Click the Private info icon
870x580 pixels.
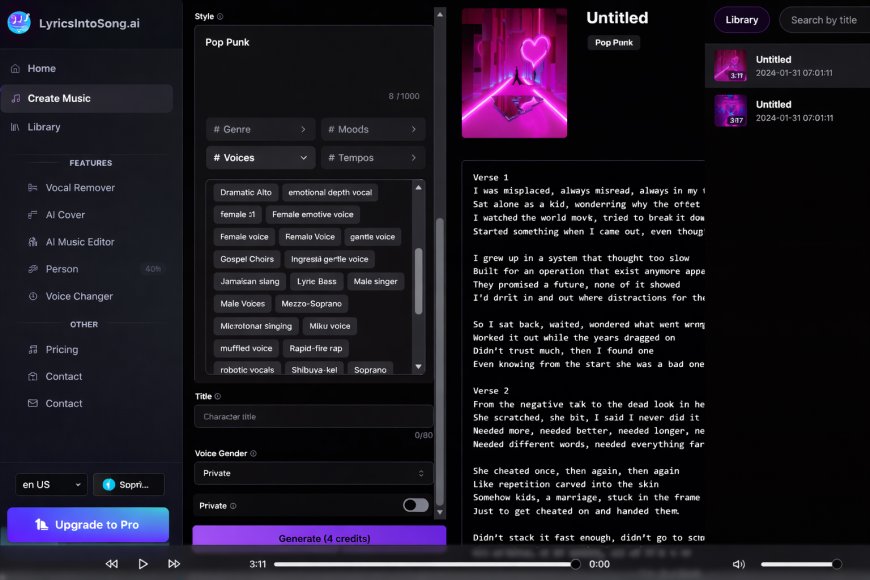(233, 506)
